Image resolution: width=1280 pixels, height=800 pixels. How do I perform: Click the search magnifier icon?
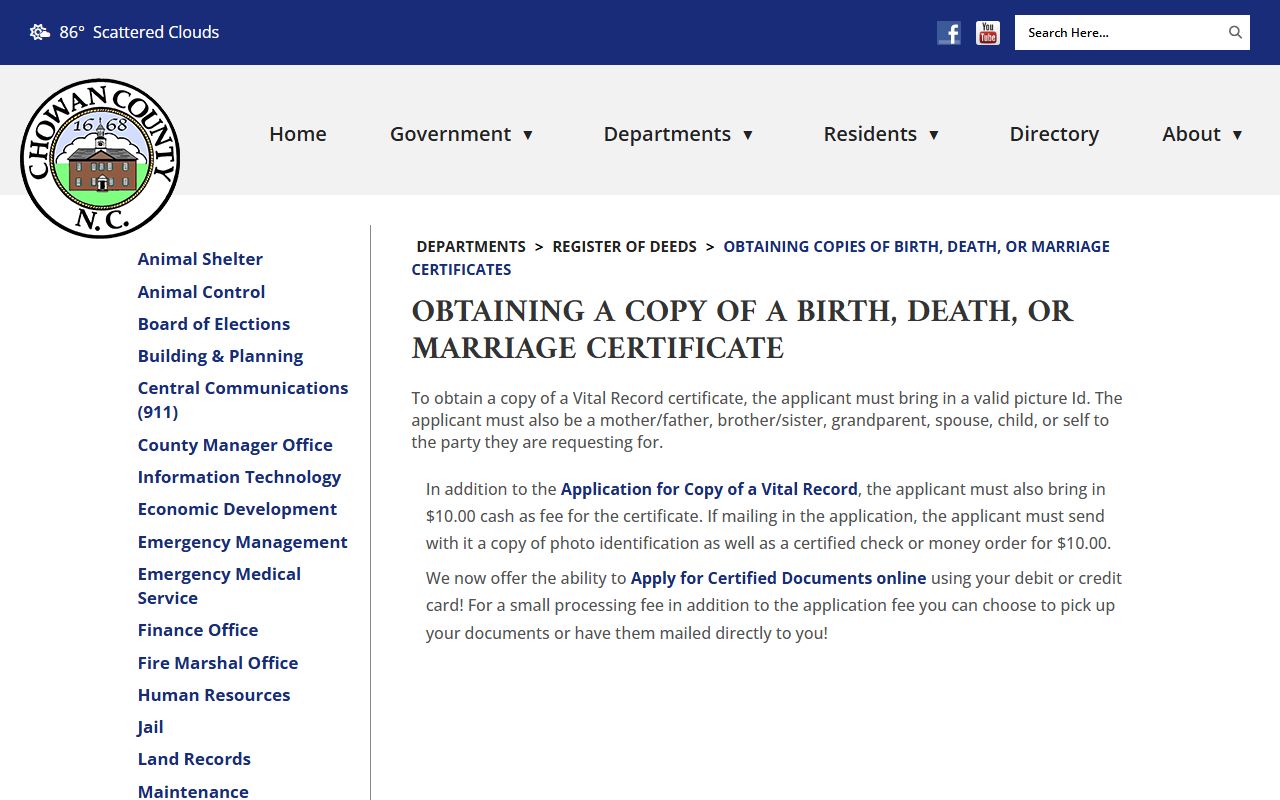[1235, 32]
